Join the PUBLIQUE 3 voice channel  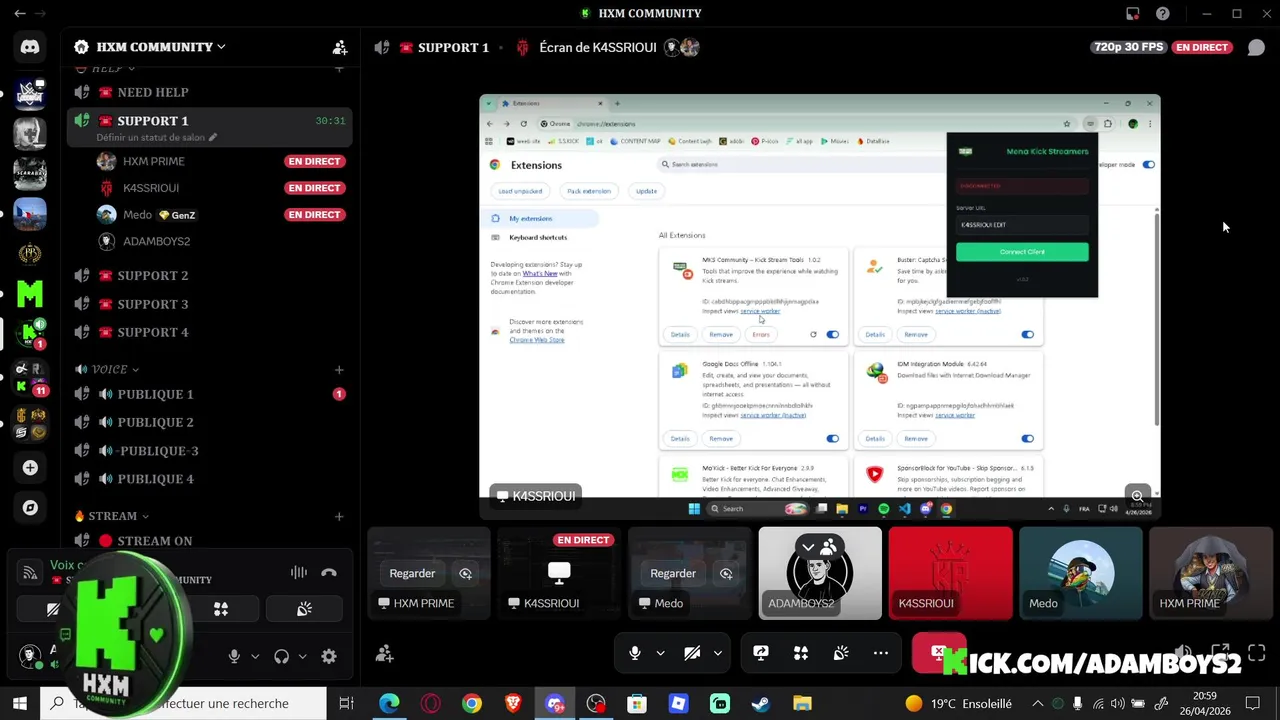coord(209,451)
